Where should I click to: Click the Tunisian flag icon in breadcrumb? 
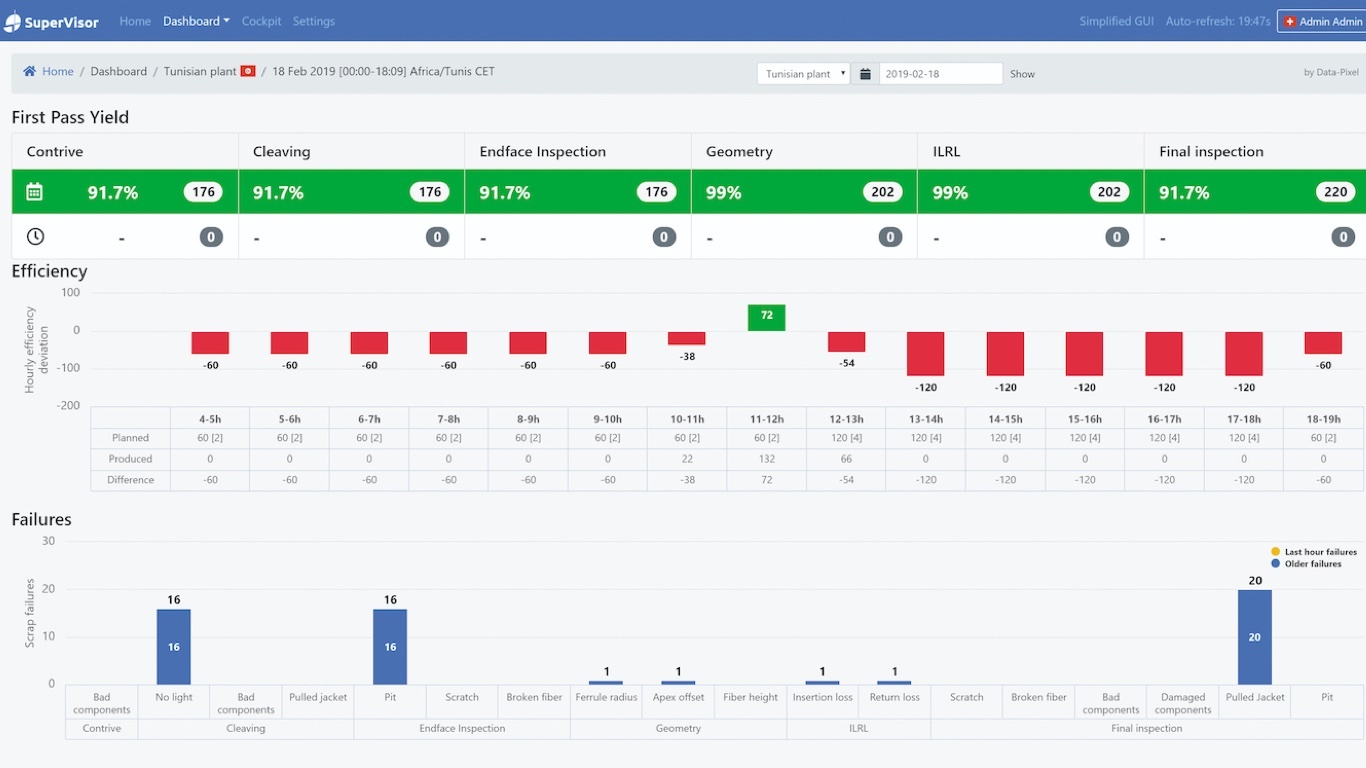click(248, 72)
